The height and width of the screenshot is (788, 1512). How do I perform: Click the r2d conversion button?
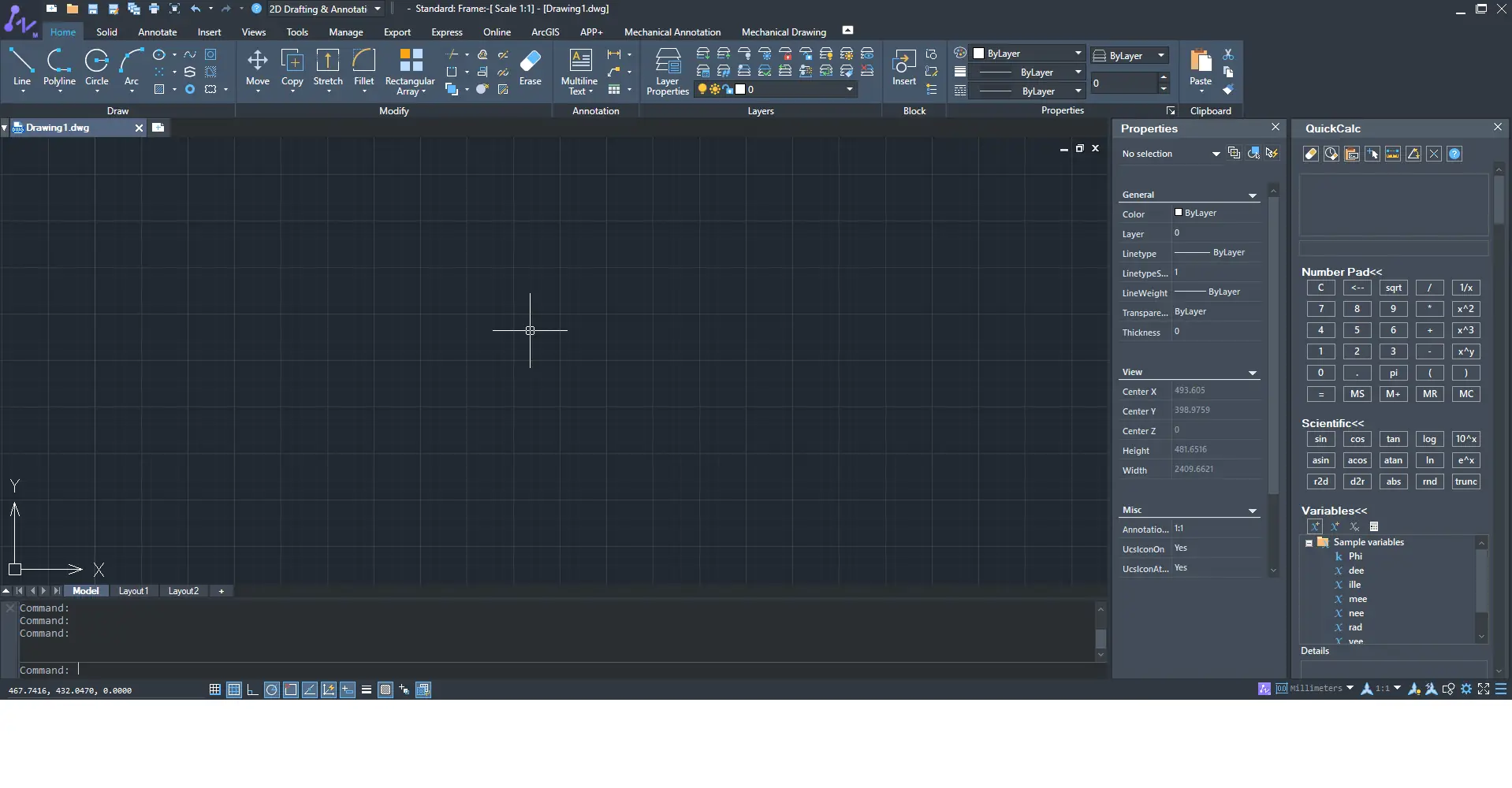click(1321, 481)
